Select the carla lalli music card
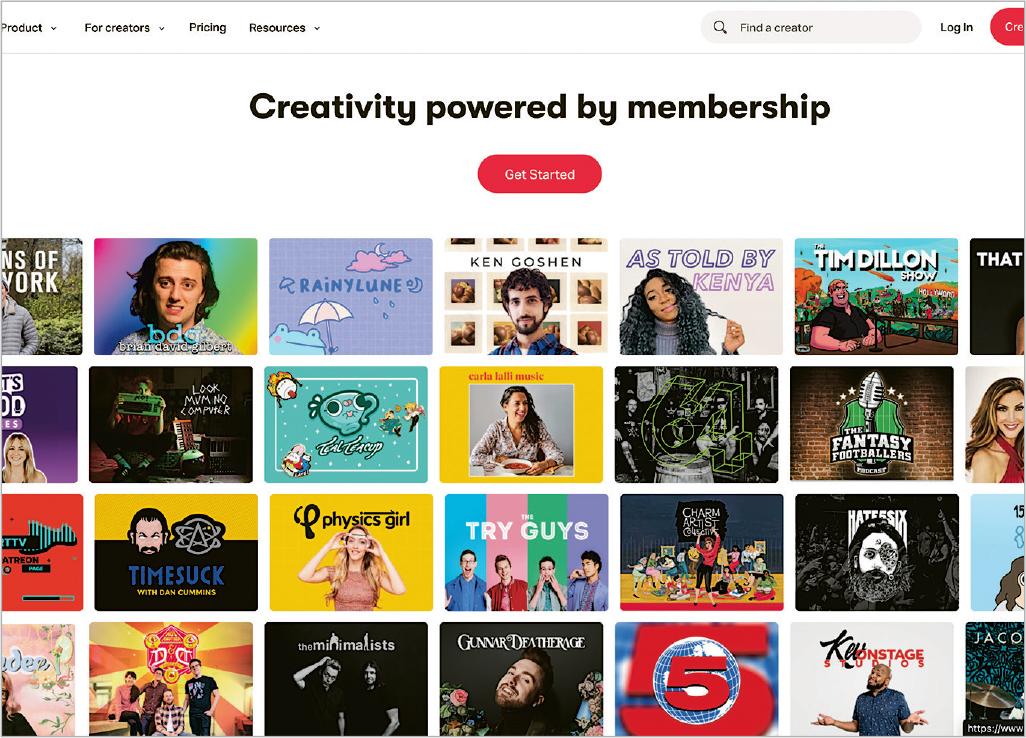 [521, 424]
